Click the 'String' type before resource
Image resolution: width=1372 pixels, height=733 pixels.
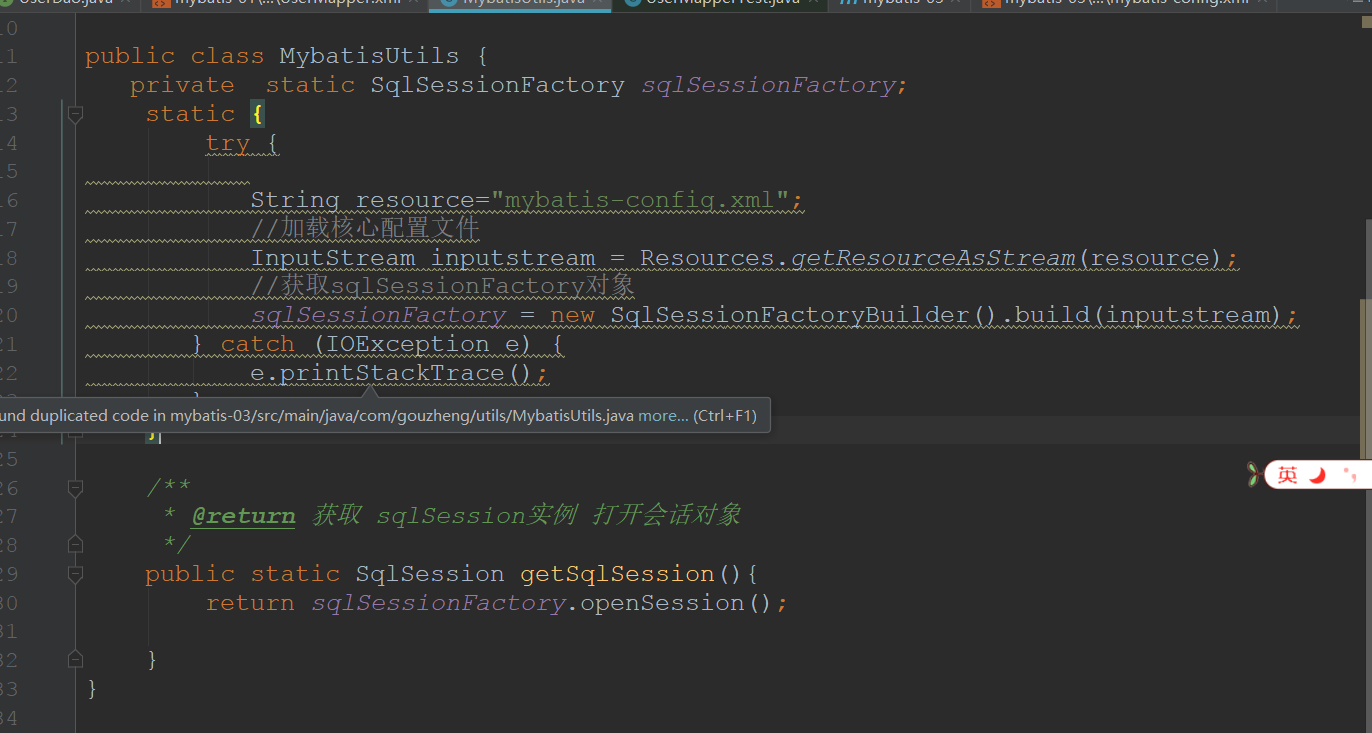click(294, 200)
